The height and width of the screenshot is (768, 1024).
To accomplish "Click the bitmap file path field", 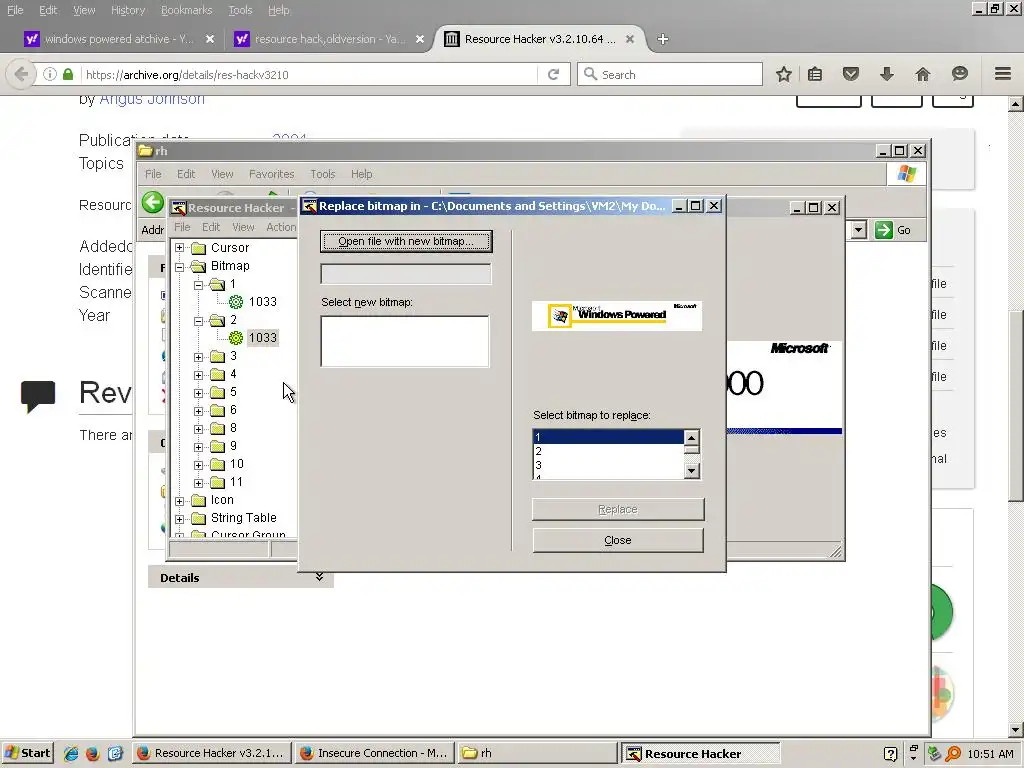I will point(406,274).
